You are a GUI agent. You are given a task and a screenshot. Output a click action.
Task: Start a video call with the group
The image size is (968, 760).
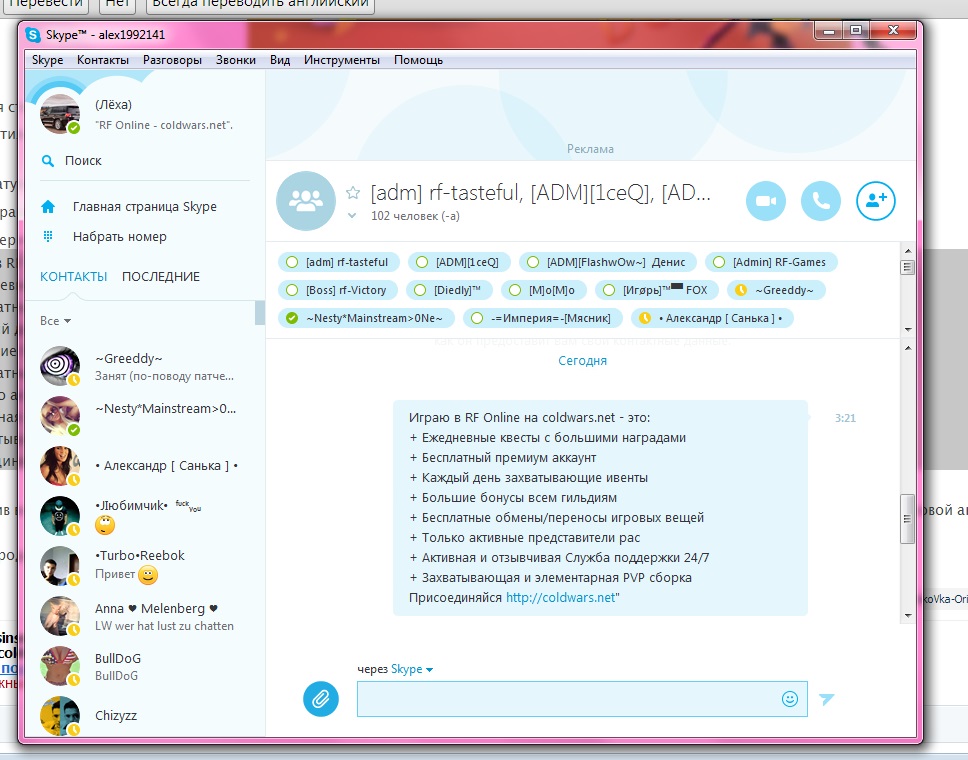pyautogui.click(x=766, y=201)
